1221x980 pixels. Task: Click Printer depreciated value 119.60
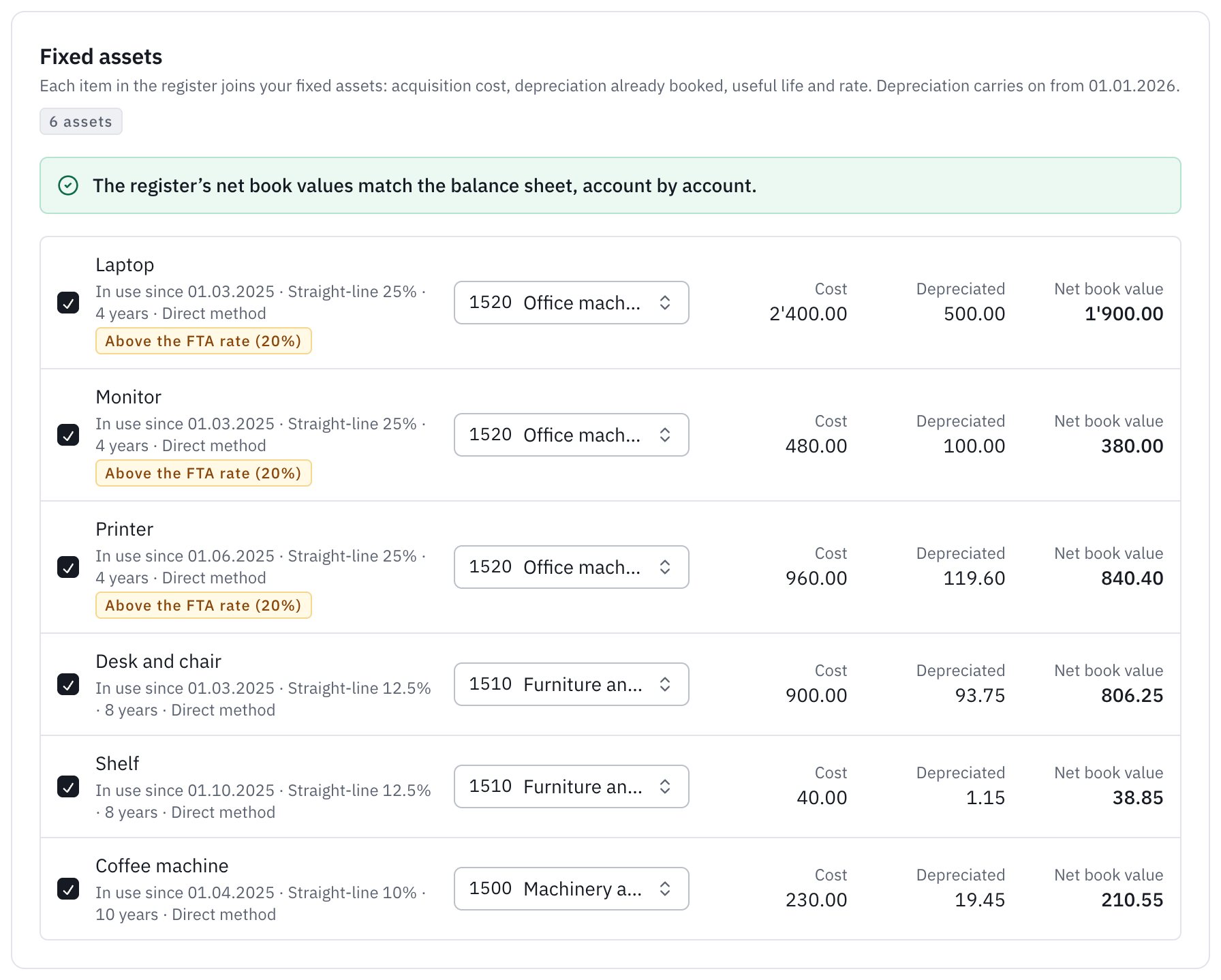click(x=974, y=578)
